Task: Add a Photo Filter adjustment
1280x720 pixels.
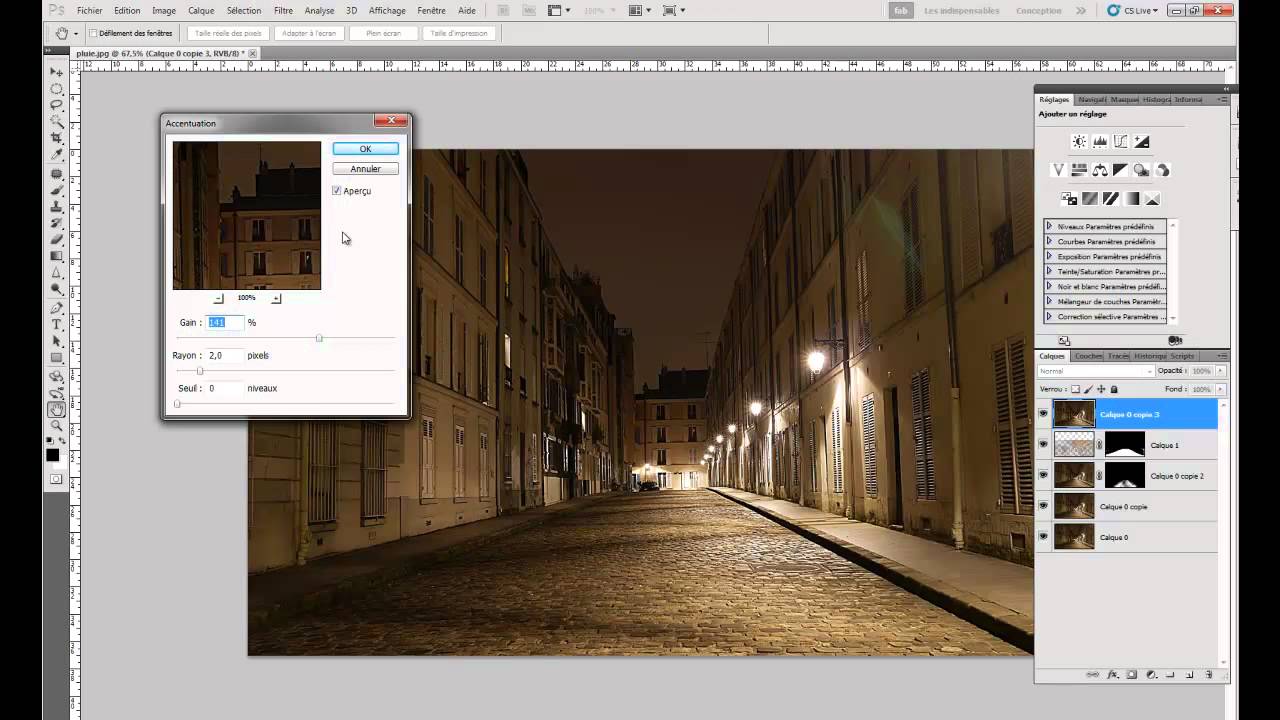Action: point(1141,170)
